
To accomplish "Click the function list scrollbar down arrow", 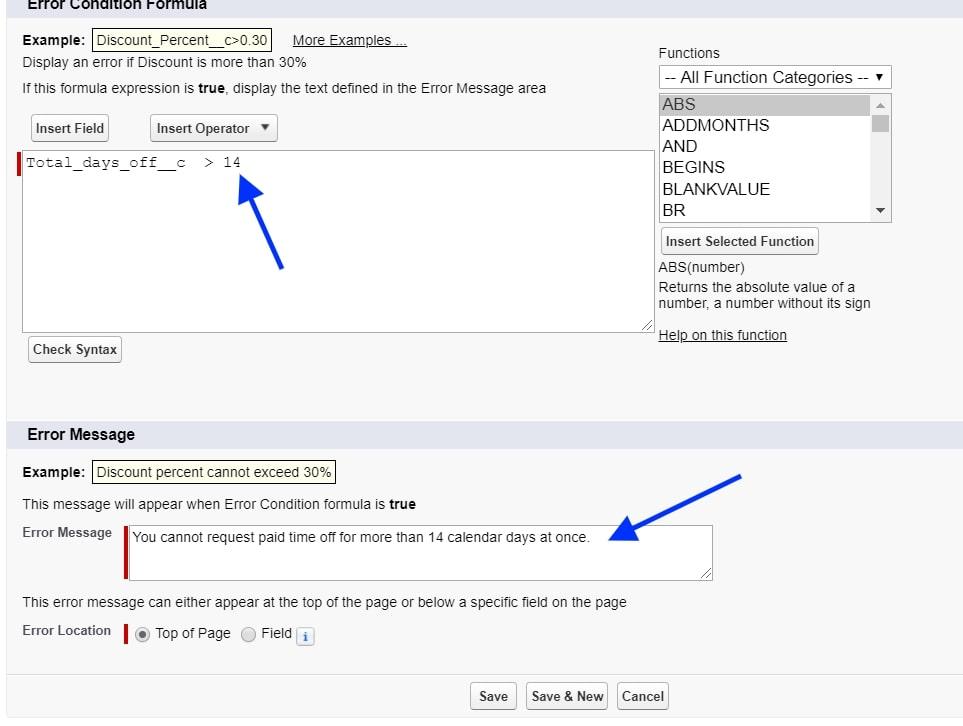I will pos(880,210).
